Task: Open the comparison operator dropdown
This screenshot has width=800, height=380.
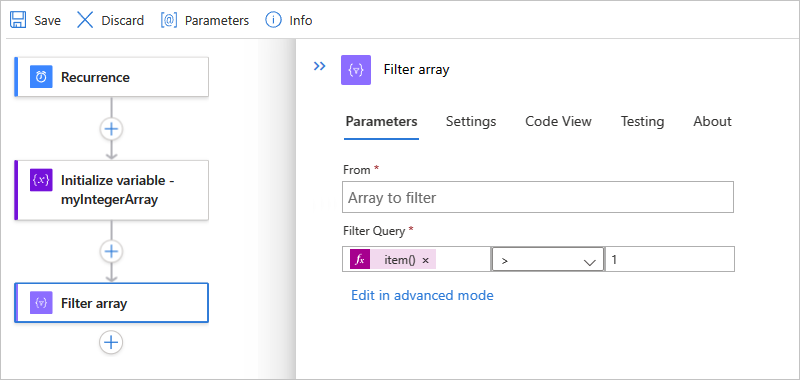Action: pyautogui.click(x=547, y=260)
